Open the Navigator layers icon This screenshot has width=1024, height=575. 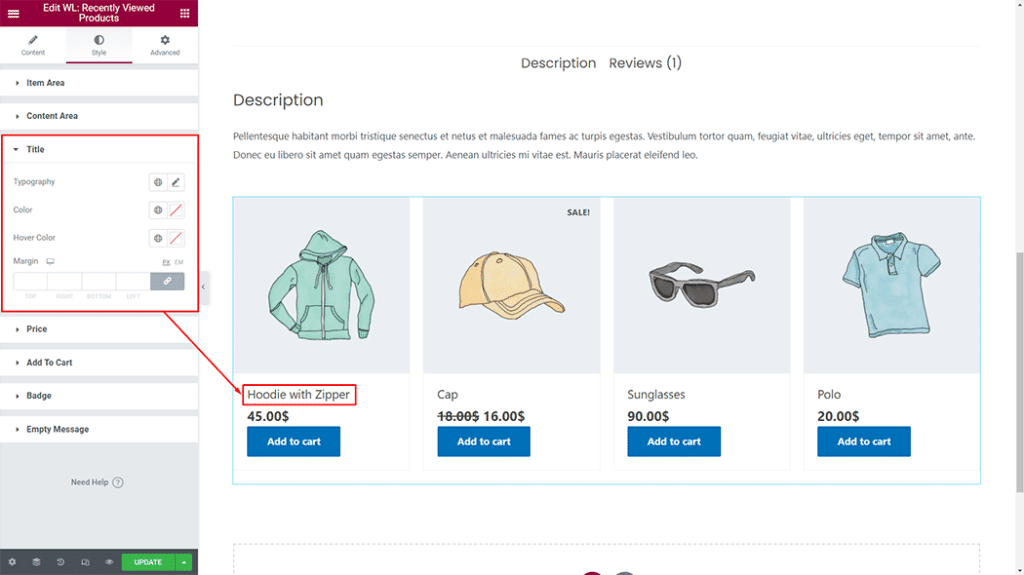(x=36, y=562)
